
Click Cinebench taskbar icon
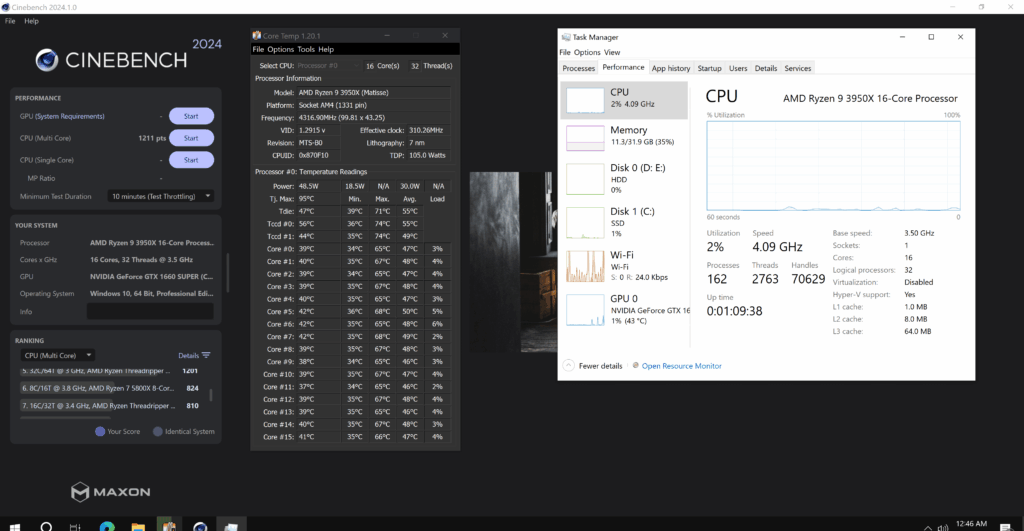pos(200,526)
